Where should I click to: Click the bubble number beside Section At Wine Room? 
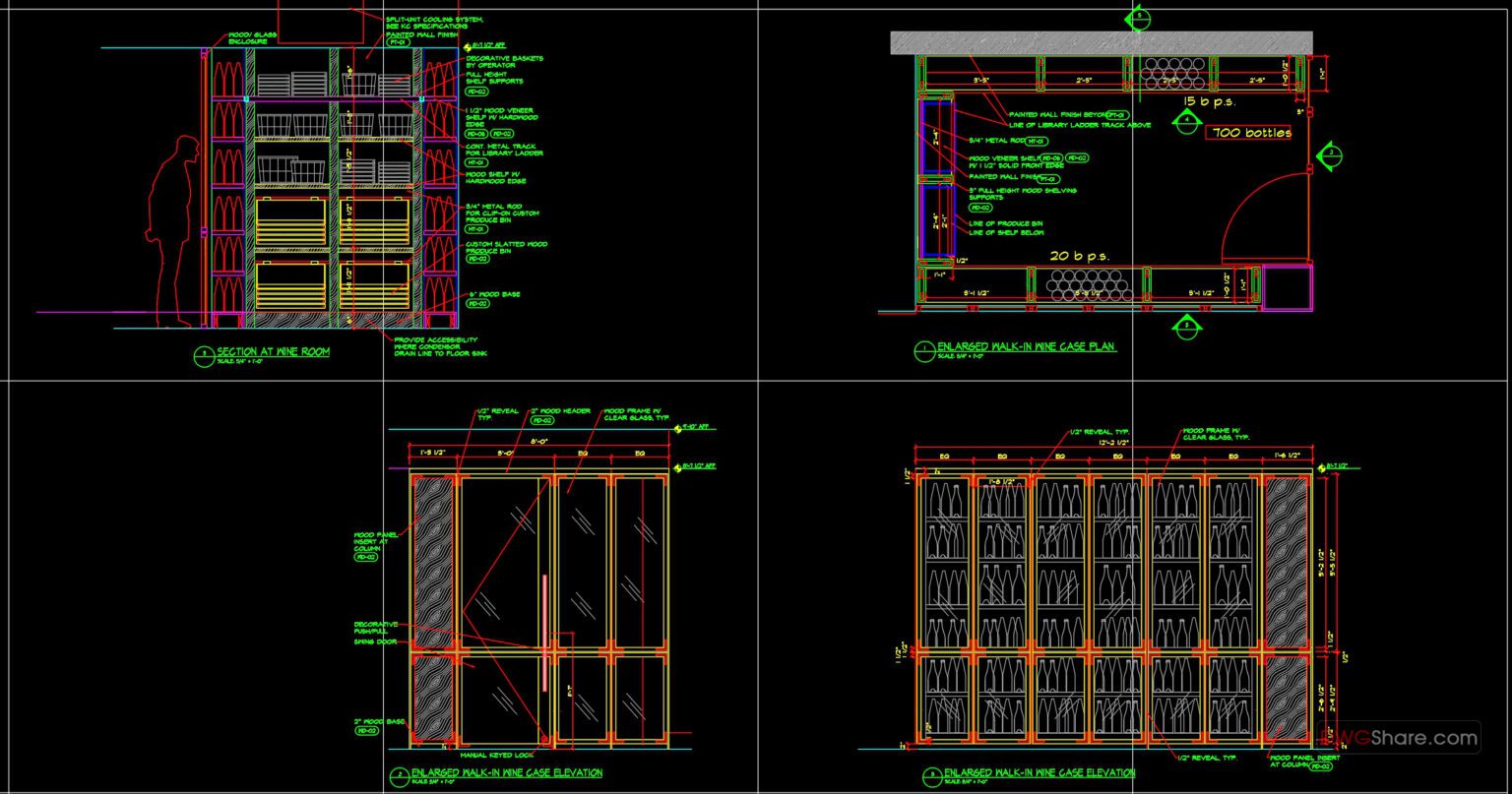203,354
